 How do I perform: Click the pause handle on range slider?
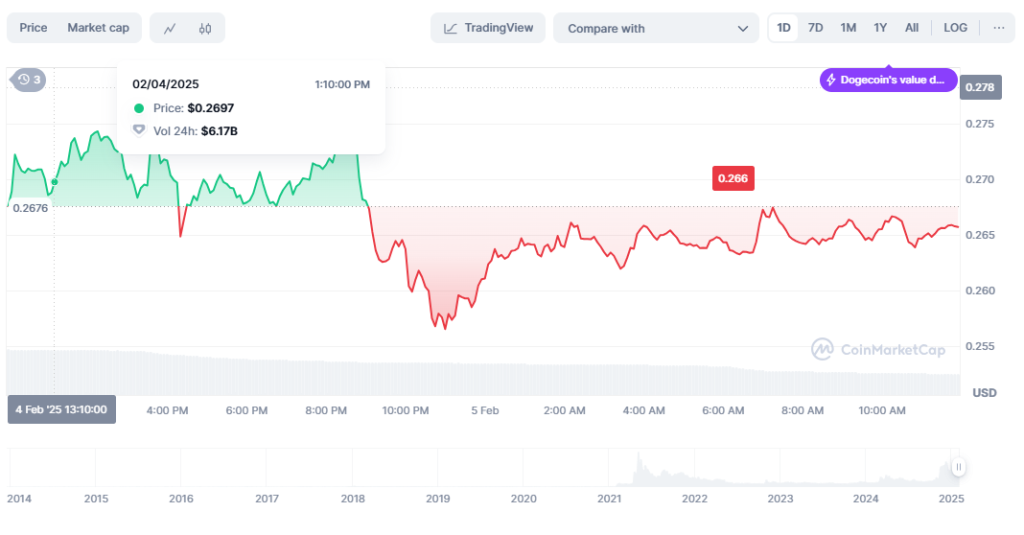[958, 467]
